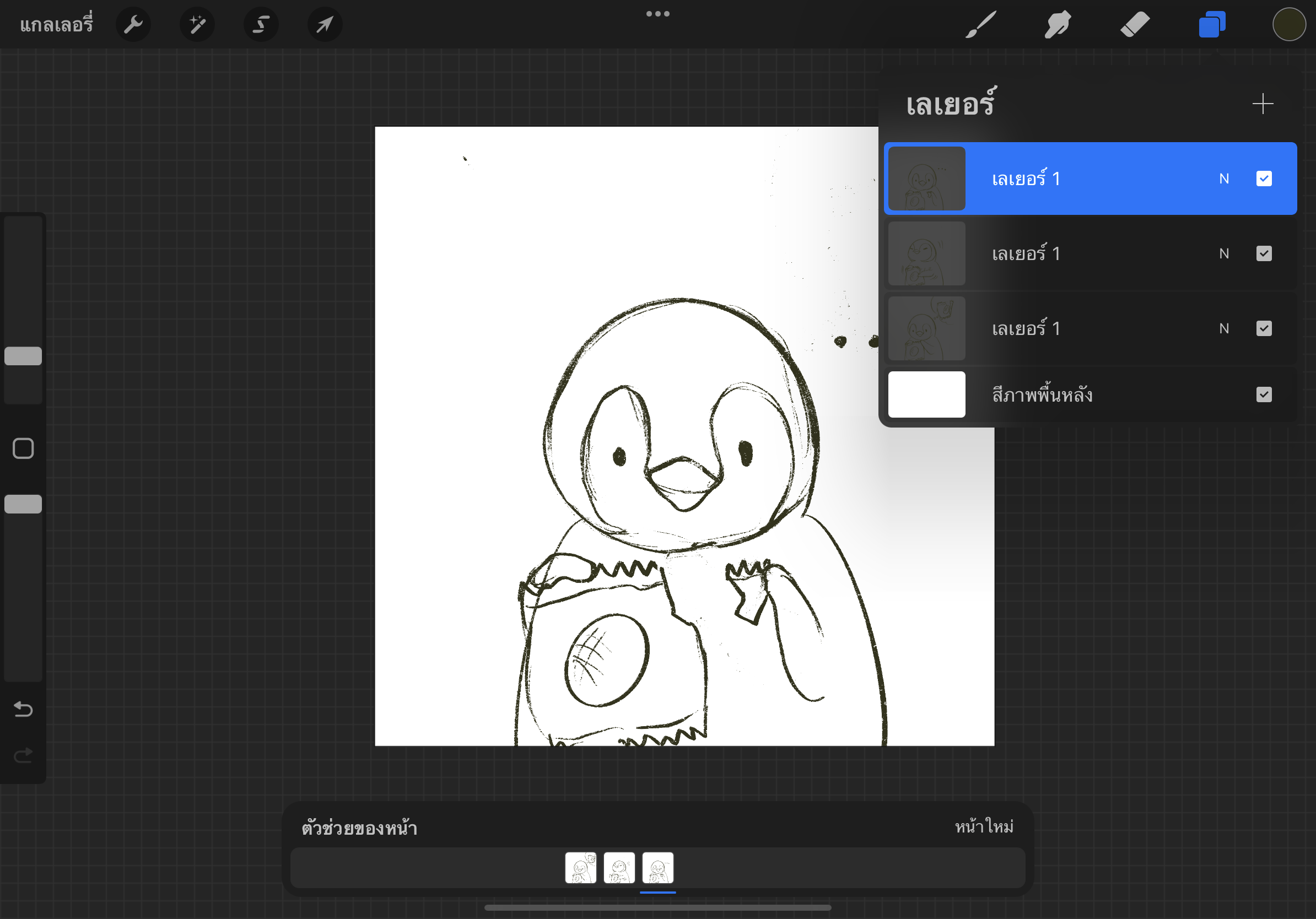Create a new page with หน้าใหม่
This screenshot has height=919, width=1316.
coord(984,827)
